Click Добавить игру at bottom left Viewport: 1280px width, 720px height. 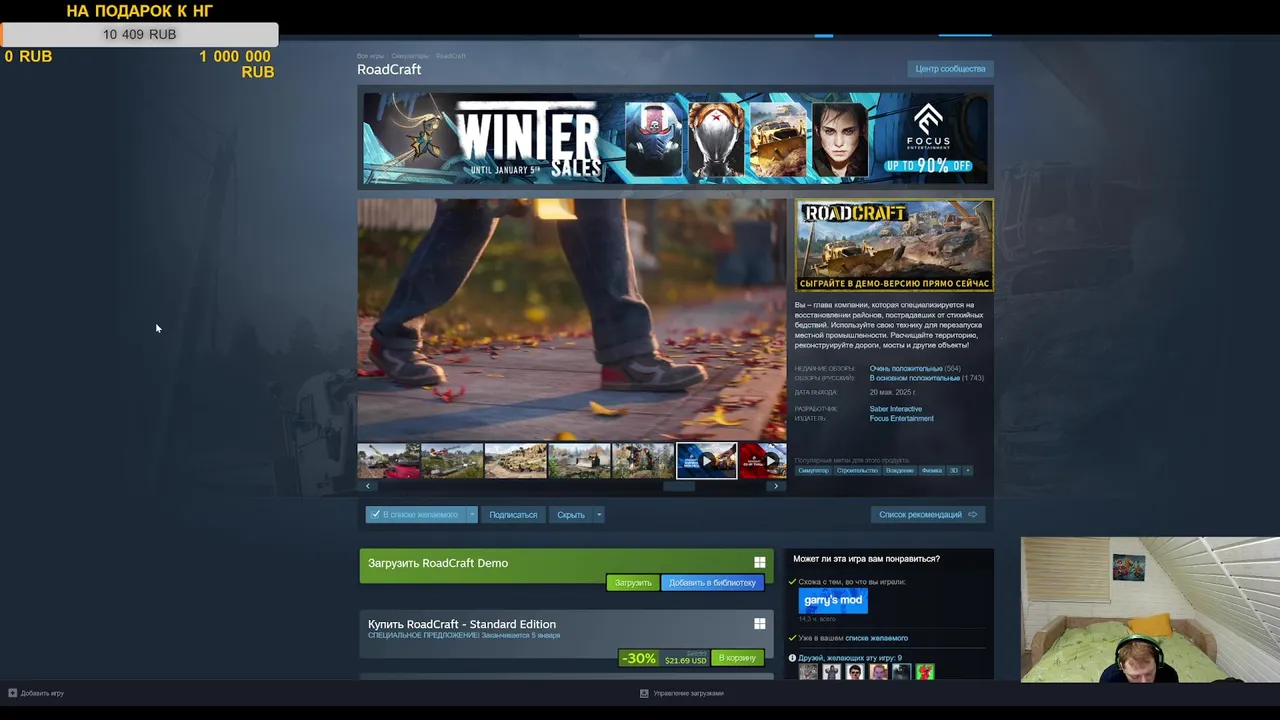tap(42, 693)
